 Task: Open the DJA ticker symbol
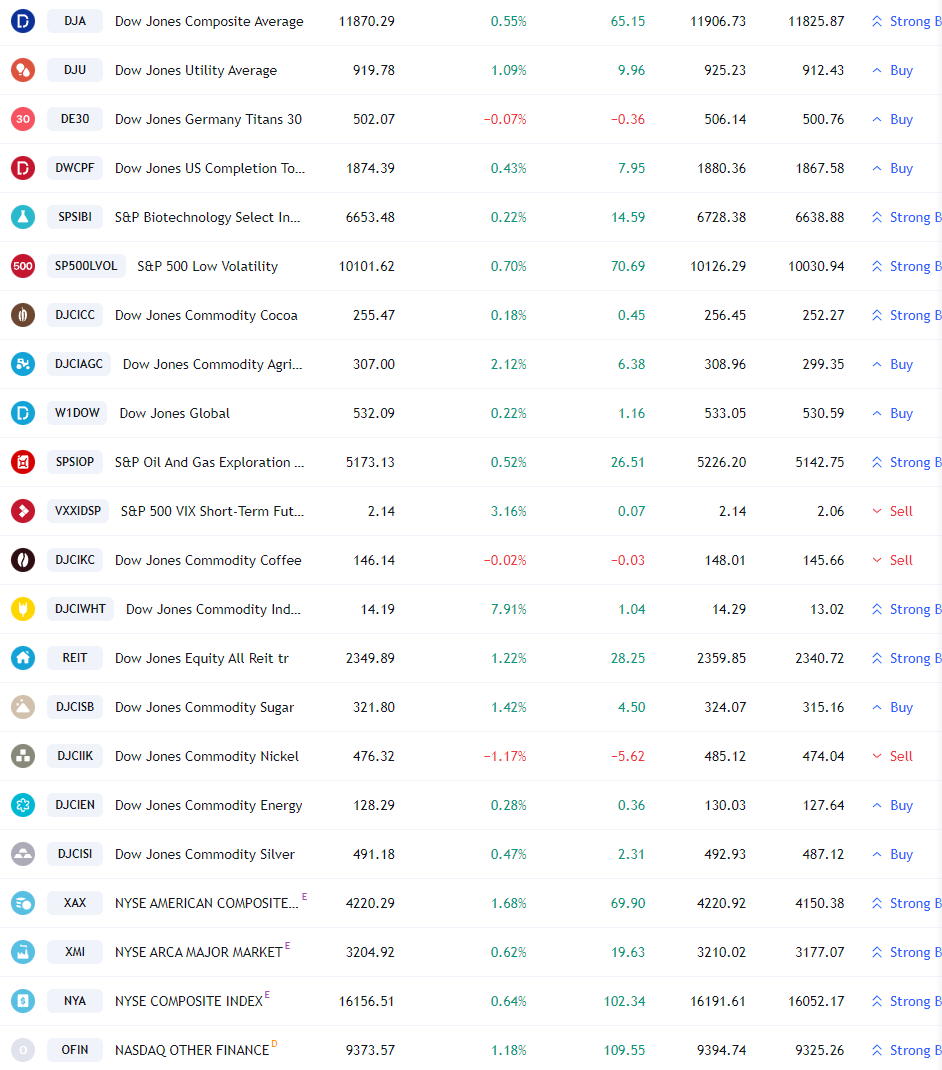(x=75, y=21)
